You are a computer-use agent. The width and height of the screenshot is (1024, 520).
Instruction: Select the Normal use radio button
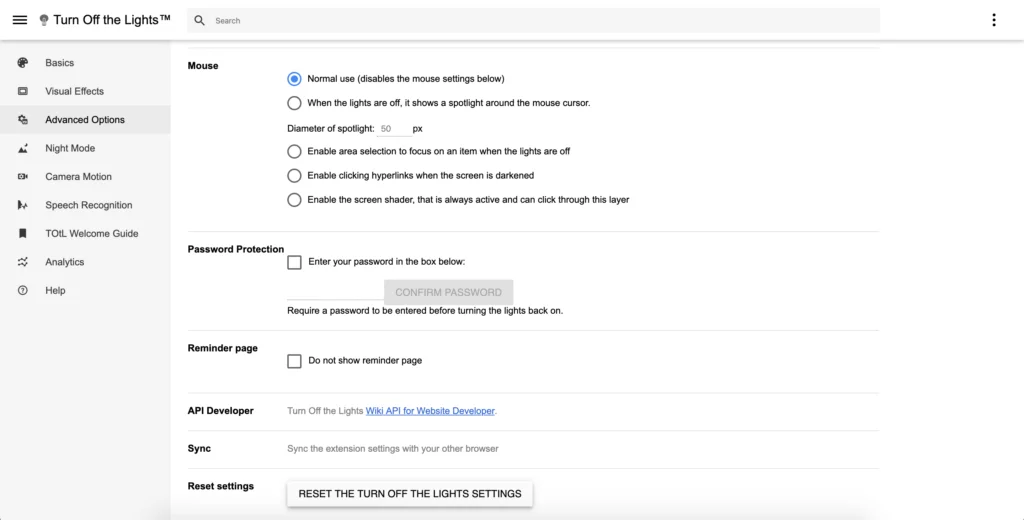[294, 79]
